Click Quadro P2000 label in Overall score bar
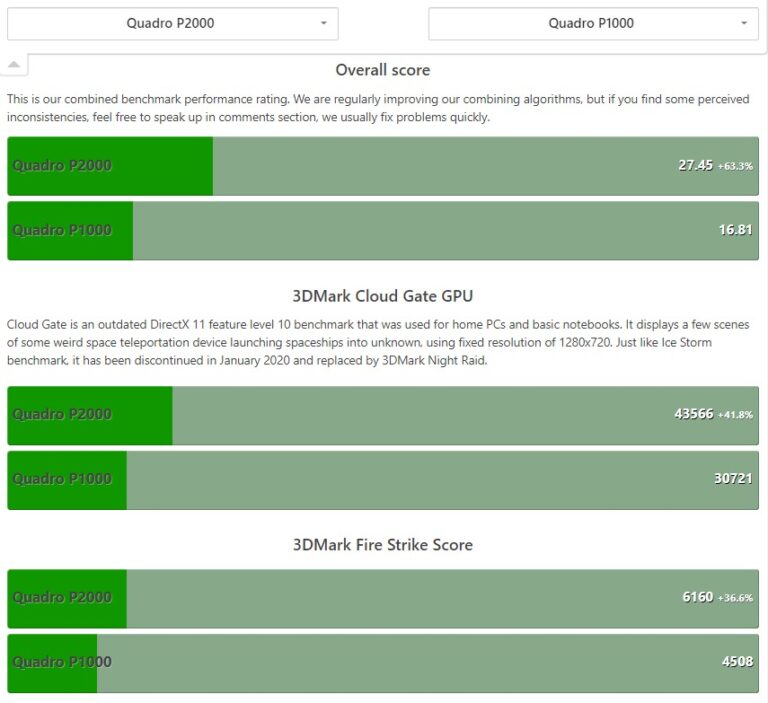This screenshot has height=703, width=768. pos(62,166)
